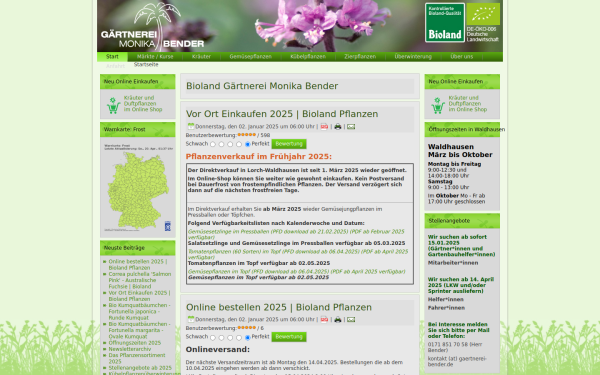Image resolution: width=600 pixels, height=375 pixels.
Task: Click right sidebar shopping cart icon
Action: tap(438, 105)
